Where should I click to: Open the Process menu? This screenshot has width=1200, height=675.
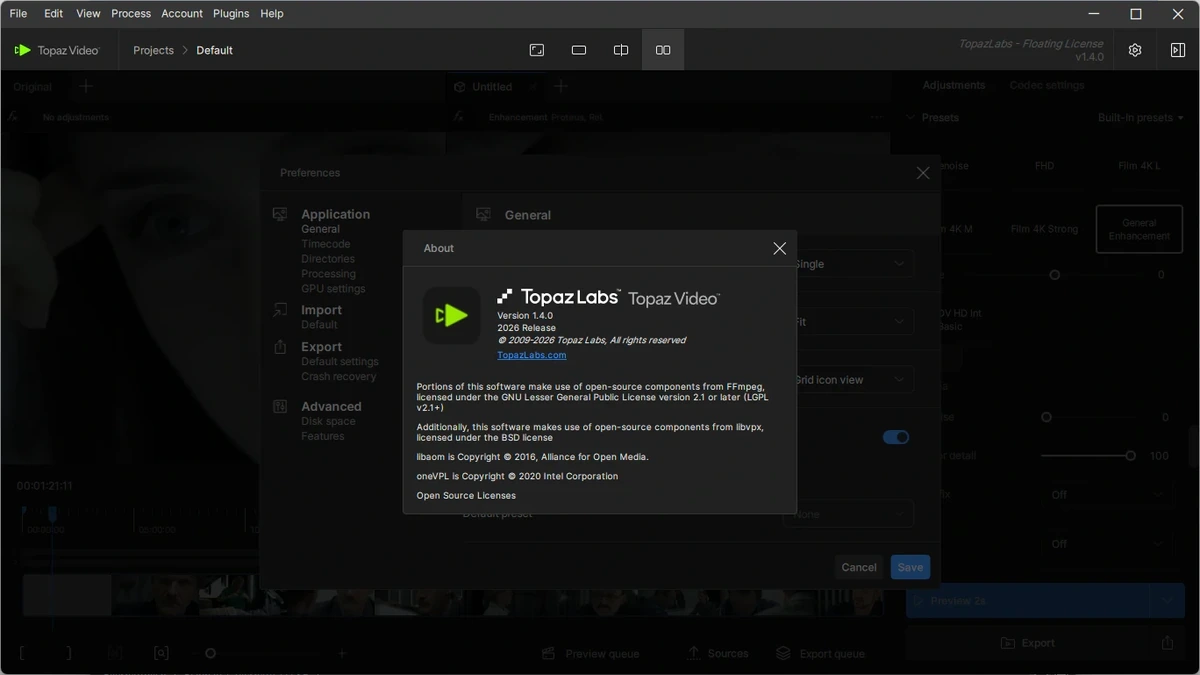131,14
